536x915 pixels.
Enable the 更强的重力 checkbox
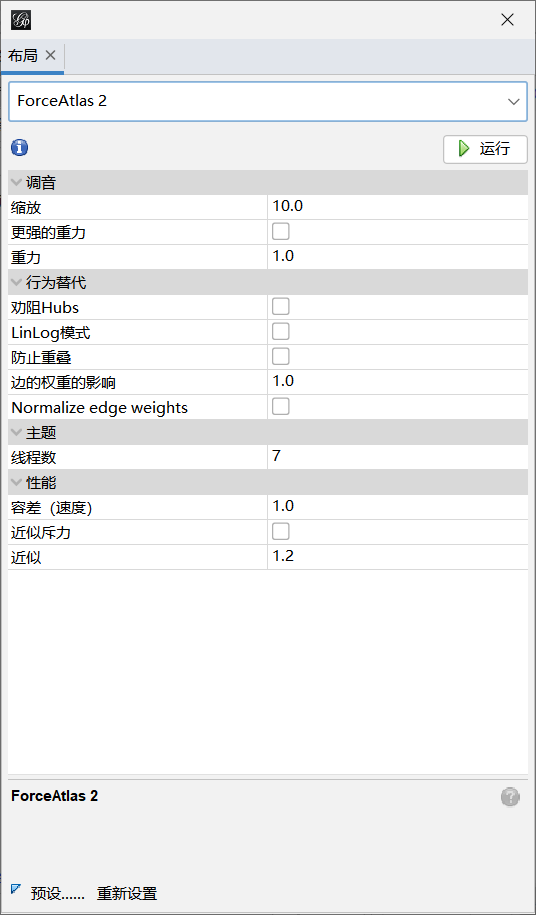tap(281, 232)
